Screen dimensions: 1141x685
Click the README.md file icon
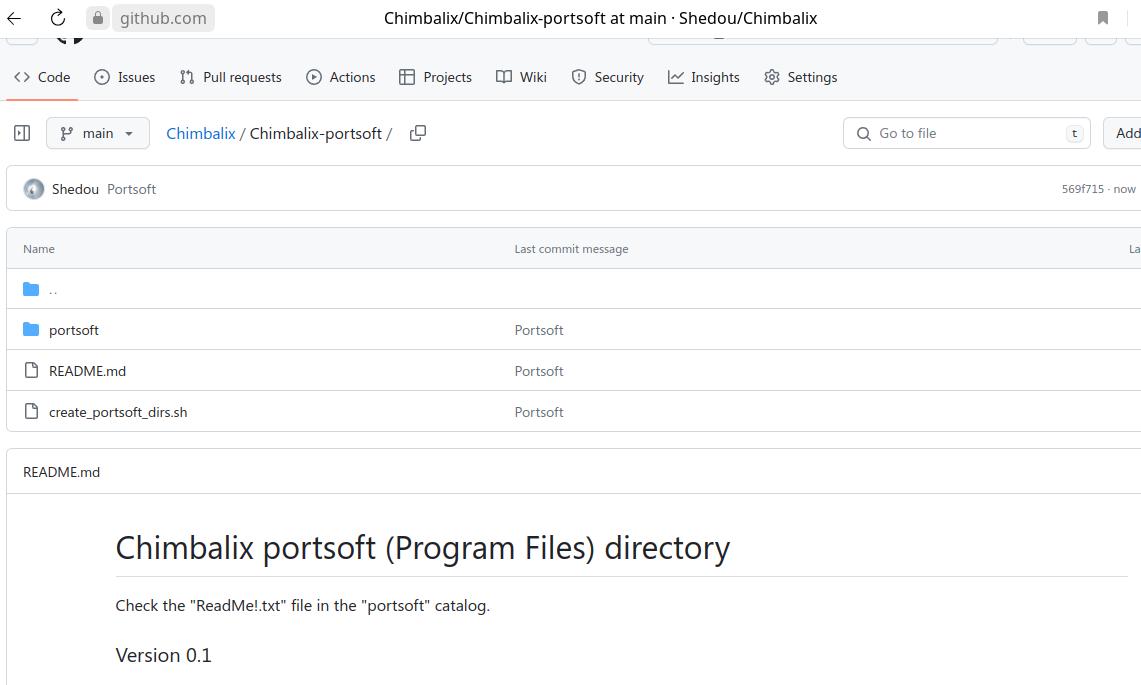click(31, 371)
